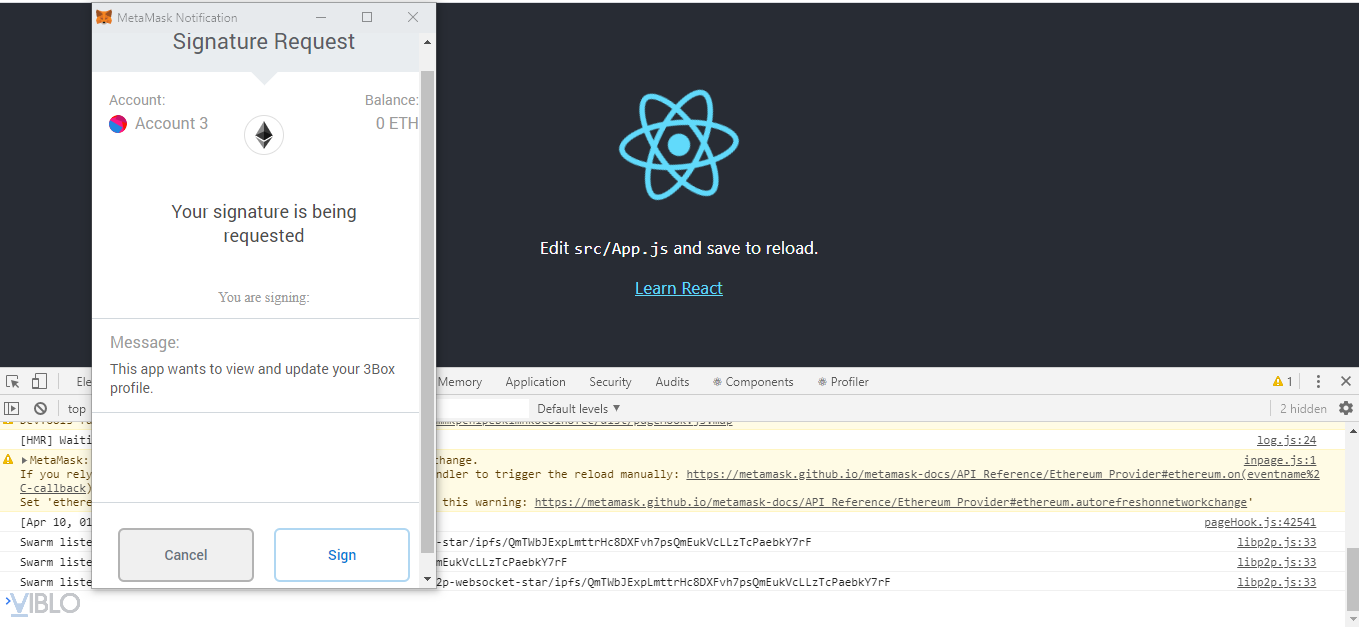Click the console sidebar show icon
1359x627 pixels.
pos(12,408)
